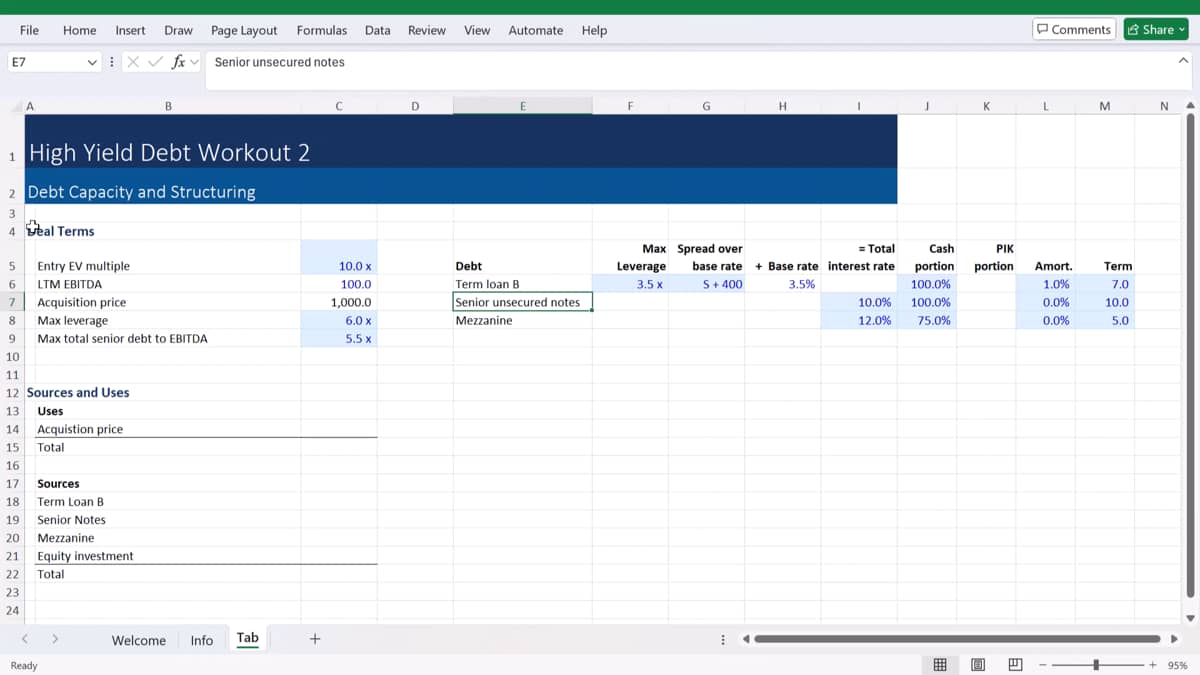Screen dimensions: 1200x675
Task: Open the Insert ribbon tab
Action: click(x=130, y=30)
